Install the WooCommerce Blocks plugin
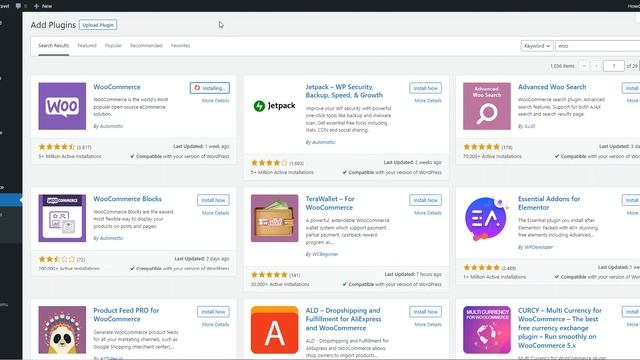The width and height of the screenshot is (640, 360). pyautogui.click(x=213, y=200)
